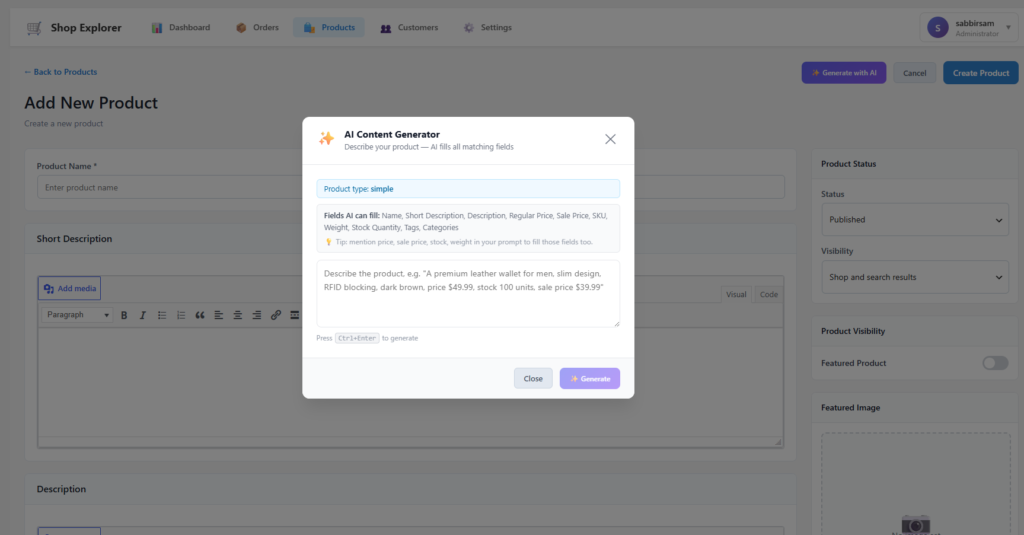This screenshot has height=535, width=1024.
Task: Apply blockquote formatting
Action: [x=200, y=315]
